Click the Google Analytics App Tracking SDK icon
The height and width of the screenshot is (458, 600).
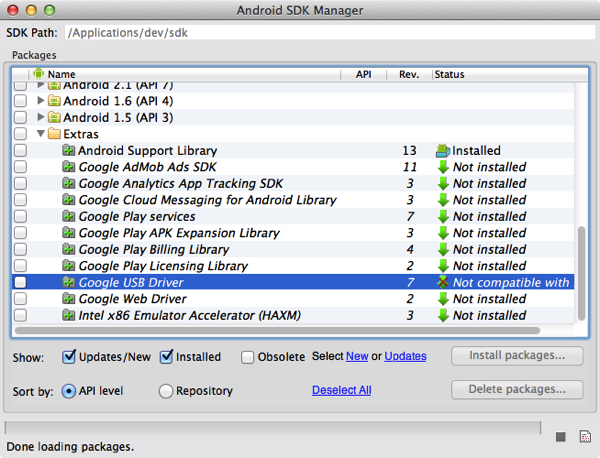(x=68, y=183)
